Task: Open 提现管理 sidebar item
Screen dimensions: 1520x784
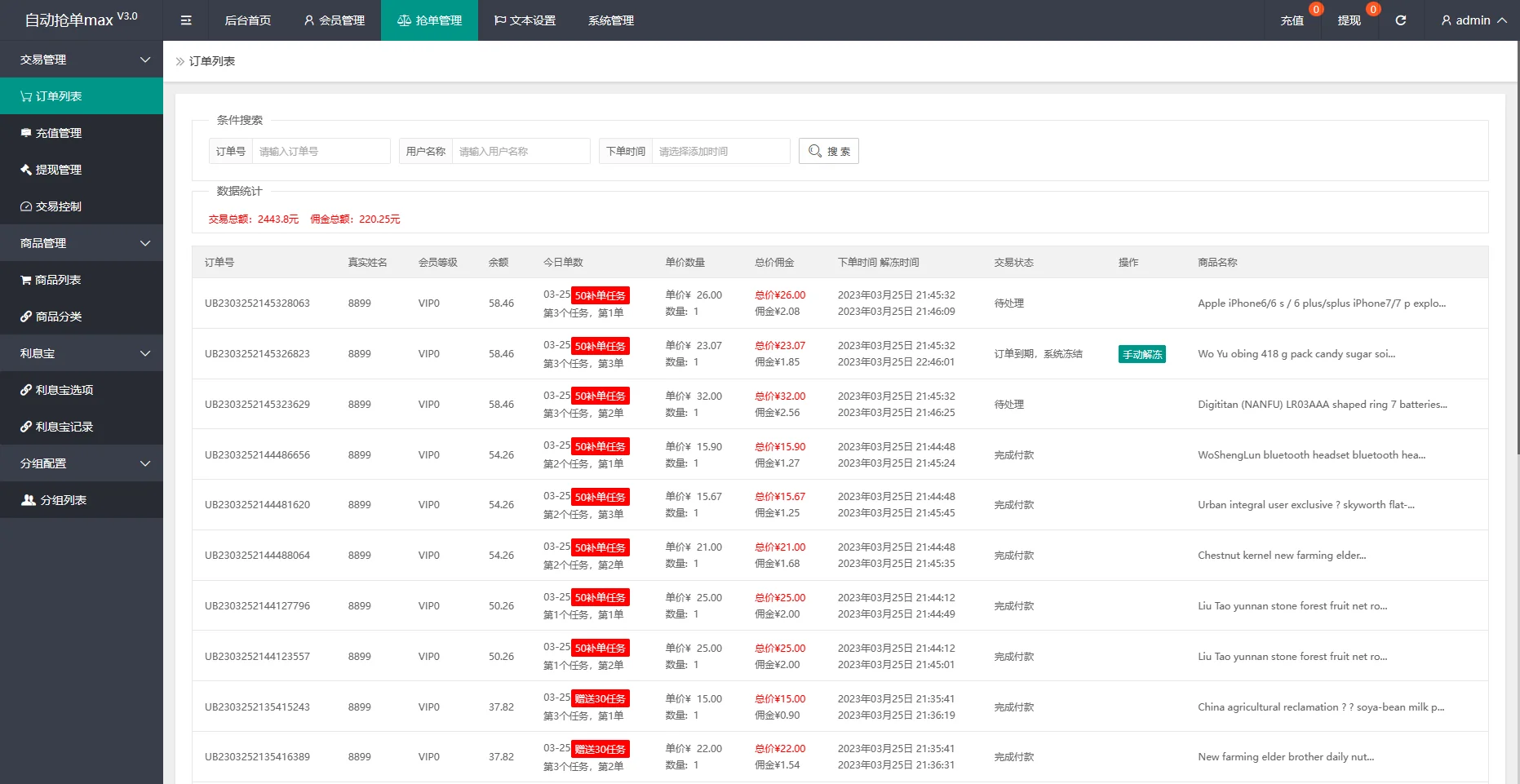Action: (59, 170)
